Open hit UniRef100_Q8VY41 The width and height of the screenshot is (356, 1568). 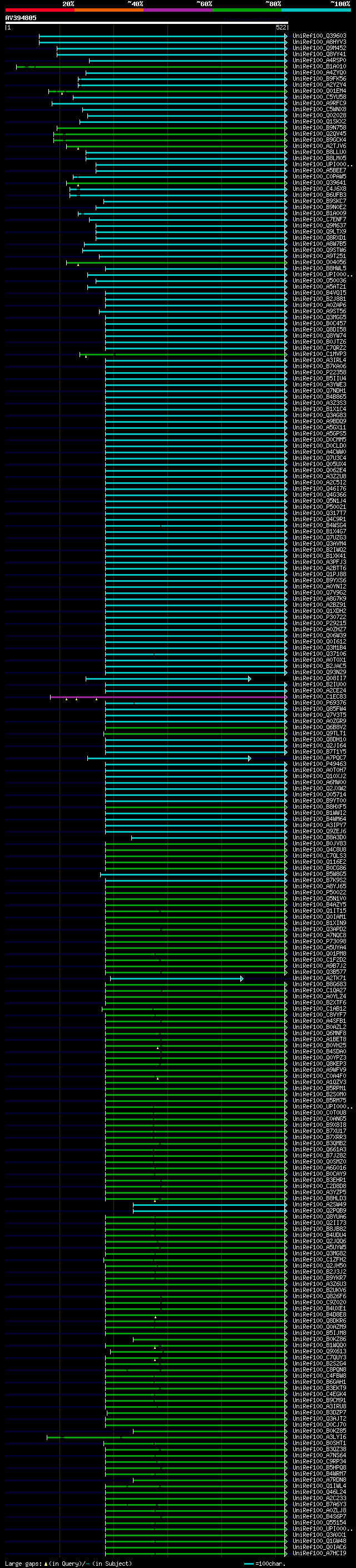tap(319, 54)
